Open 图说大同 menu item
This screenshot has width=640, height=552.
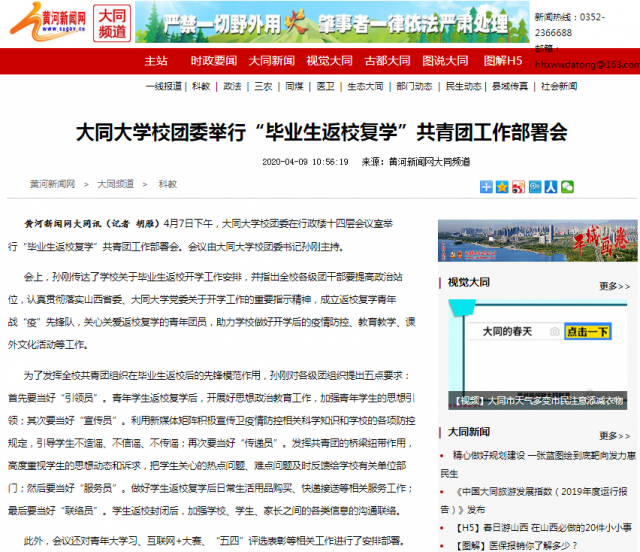point(445,61)
